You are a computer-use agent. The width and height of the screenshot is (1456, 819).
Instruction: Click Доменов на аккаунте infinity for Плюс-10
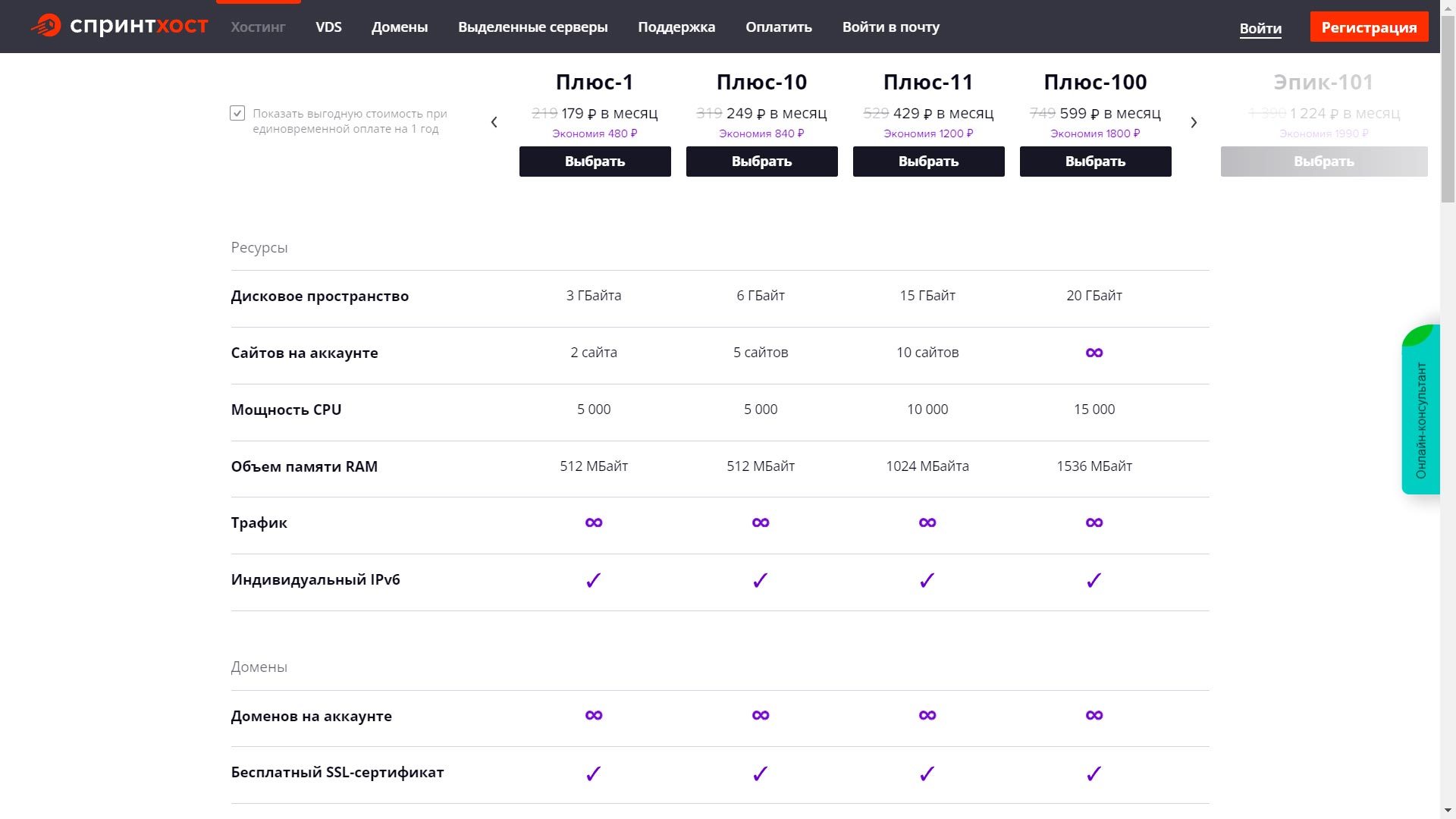click(x=761, y=715)
